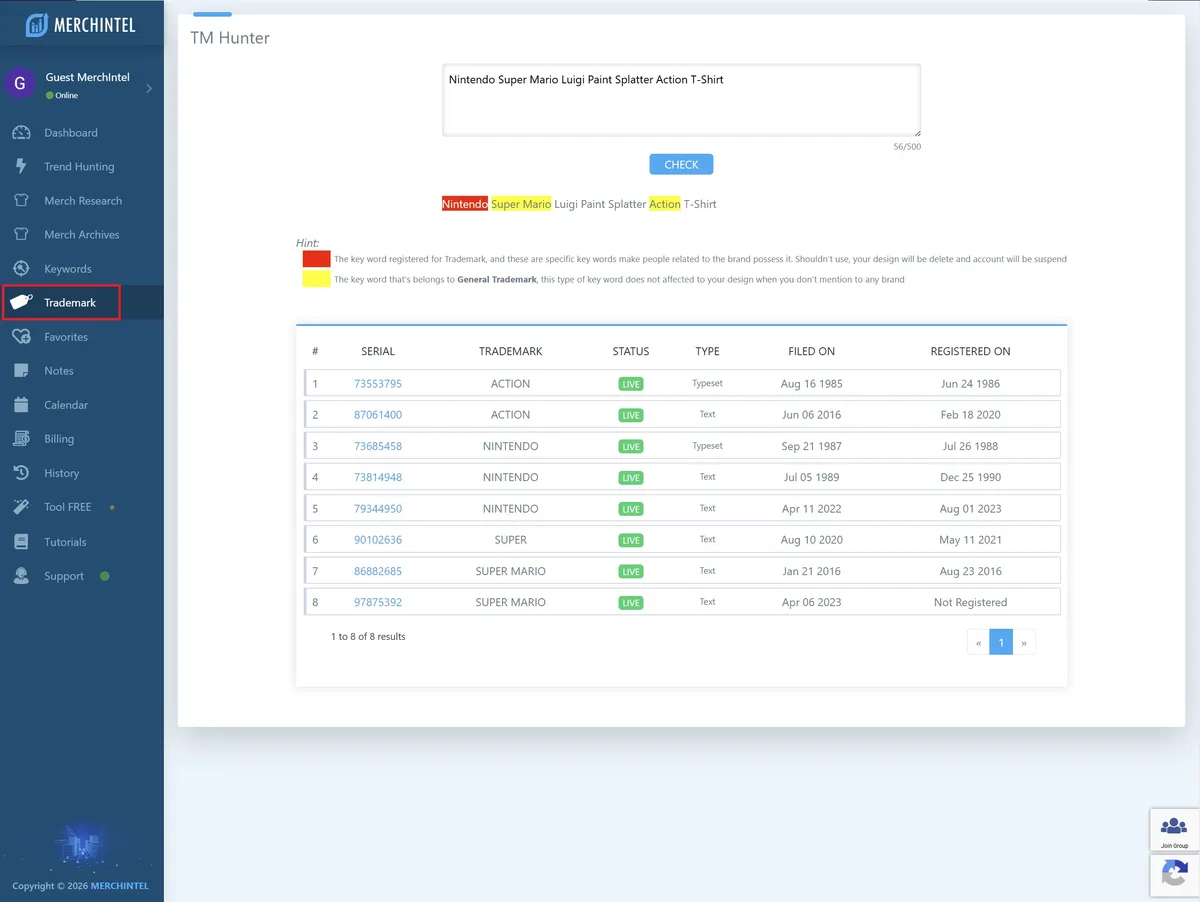Open the Calendar sidebar icon
1200x902 pixels.
(21, 405)
